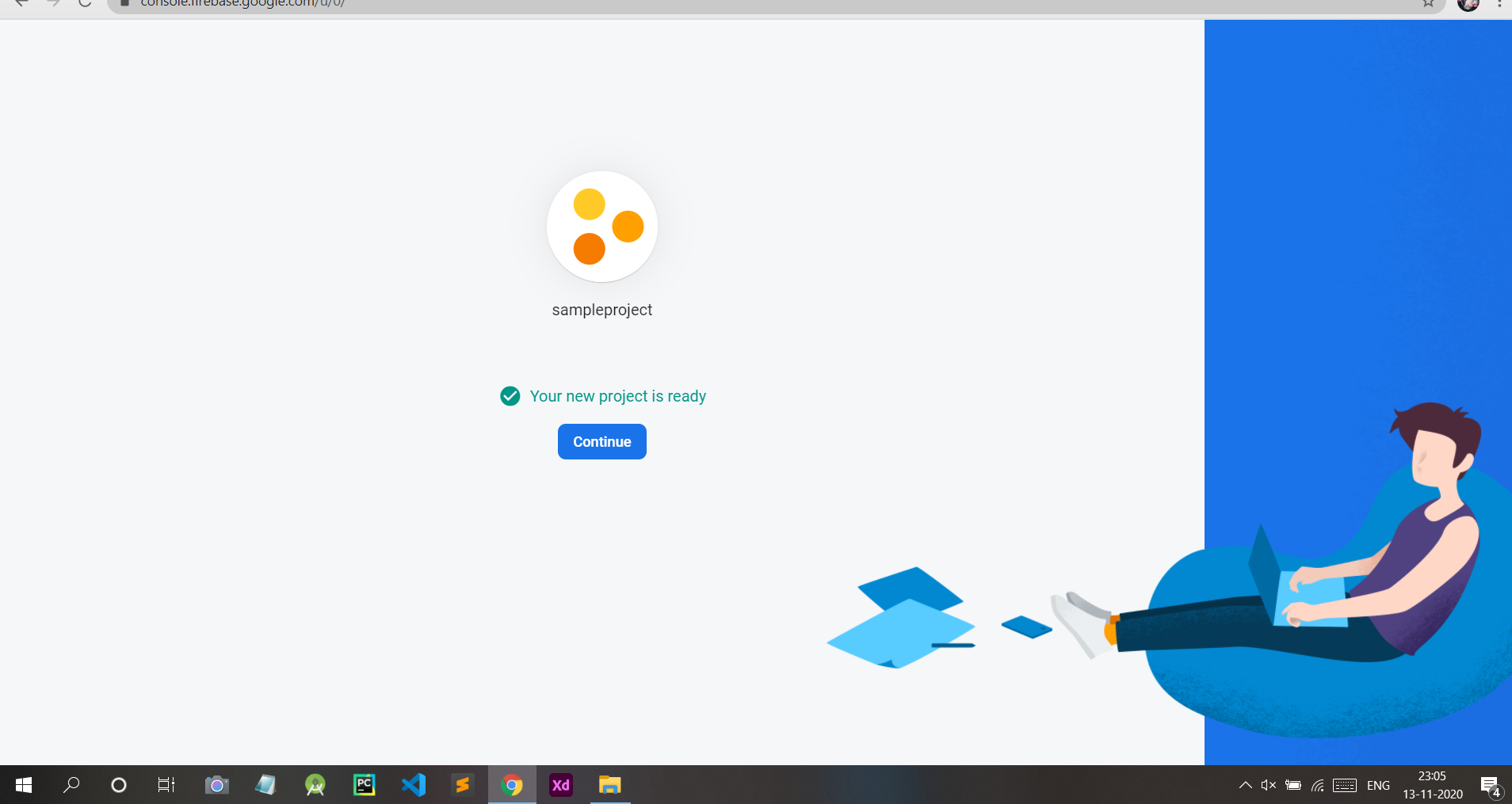This screenshot has height=804, width=1512.
Task: Click the battery status tray icon
Action: click(x=1293, y=785)
